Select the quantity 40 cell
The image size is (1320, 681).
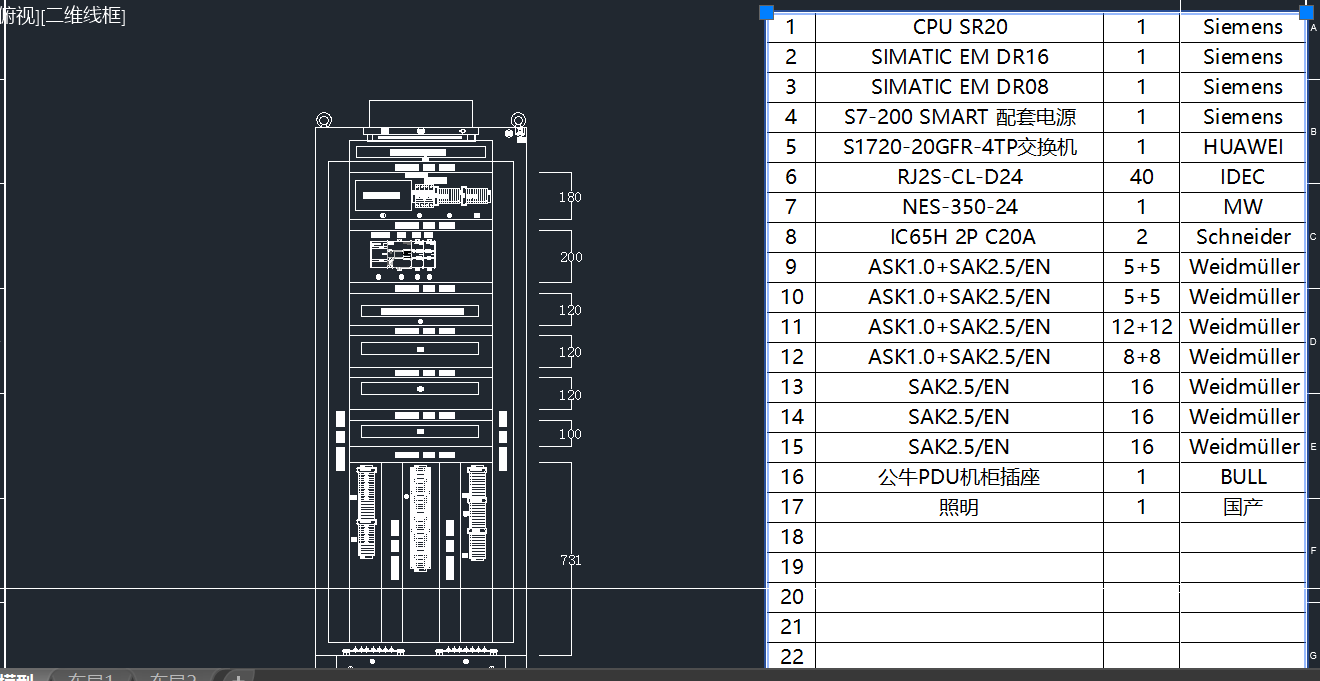pos(1142,177)
